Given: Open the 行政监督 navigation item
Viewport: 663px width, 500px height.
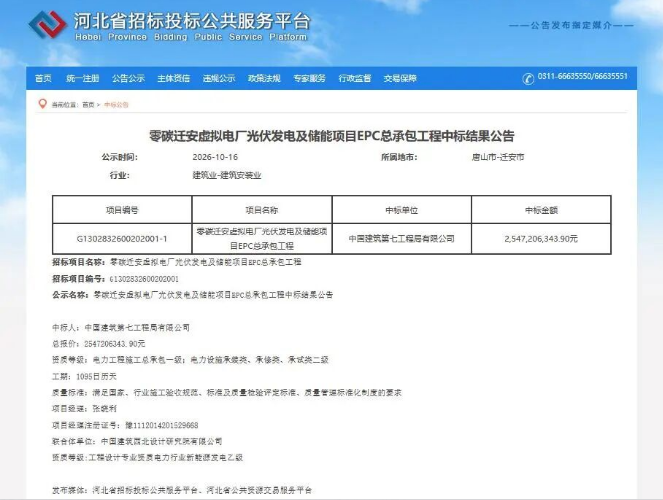Looking at the screenshot, I should (x=355, y=78).
